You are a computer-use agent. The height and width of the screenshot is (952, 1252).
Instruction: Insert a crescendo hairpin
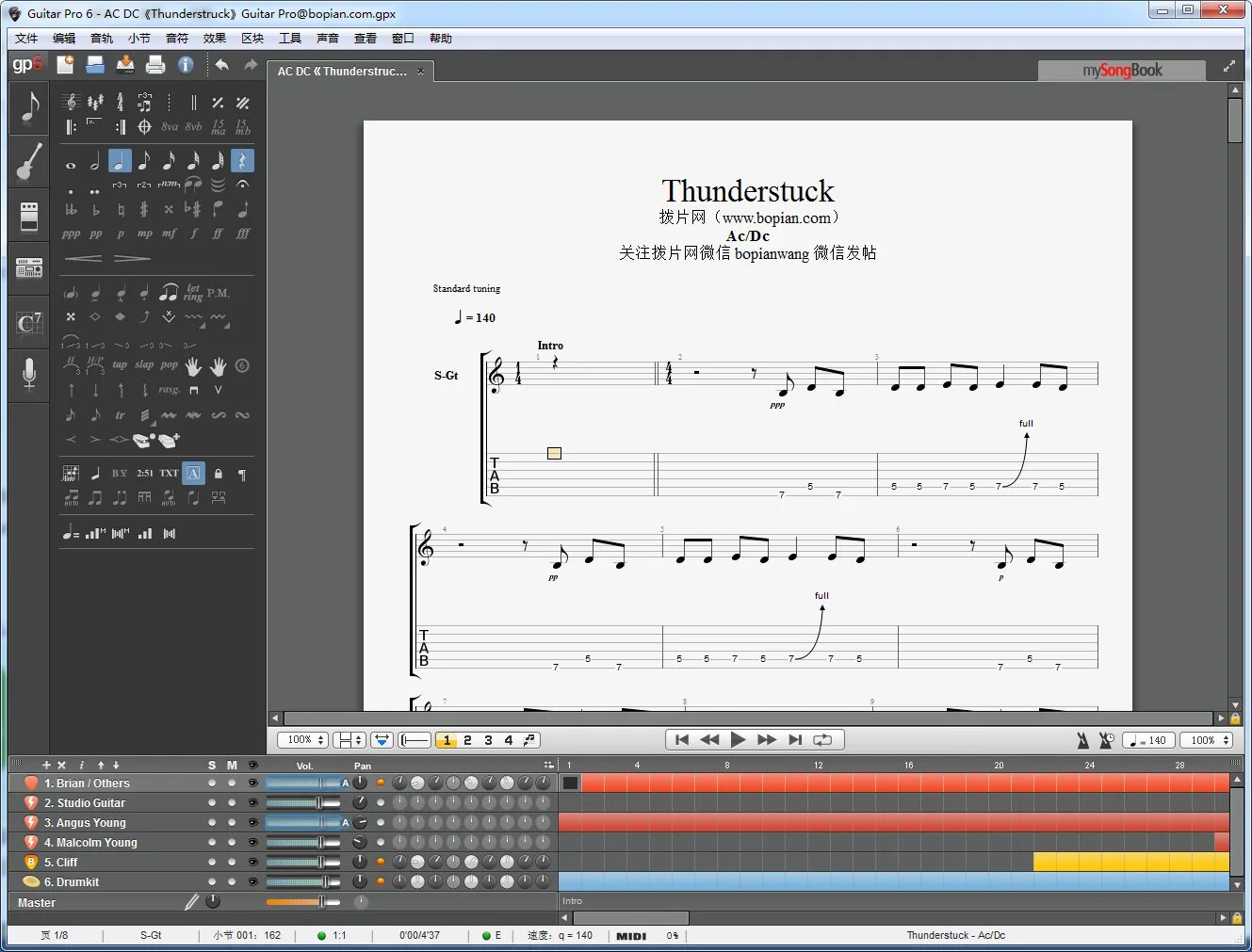(83, 257)
